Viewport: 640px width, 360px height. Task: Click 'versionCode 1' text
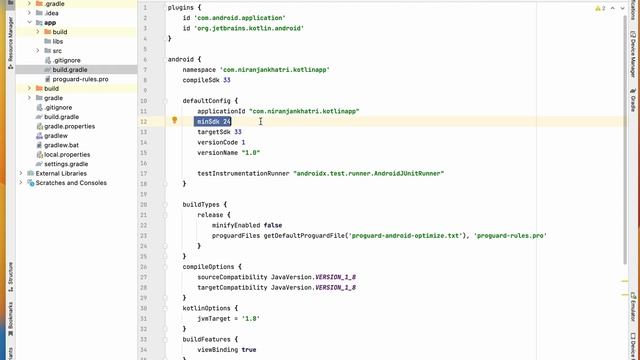click(x=221, y=142)
